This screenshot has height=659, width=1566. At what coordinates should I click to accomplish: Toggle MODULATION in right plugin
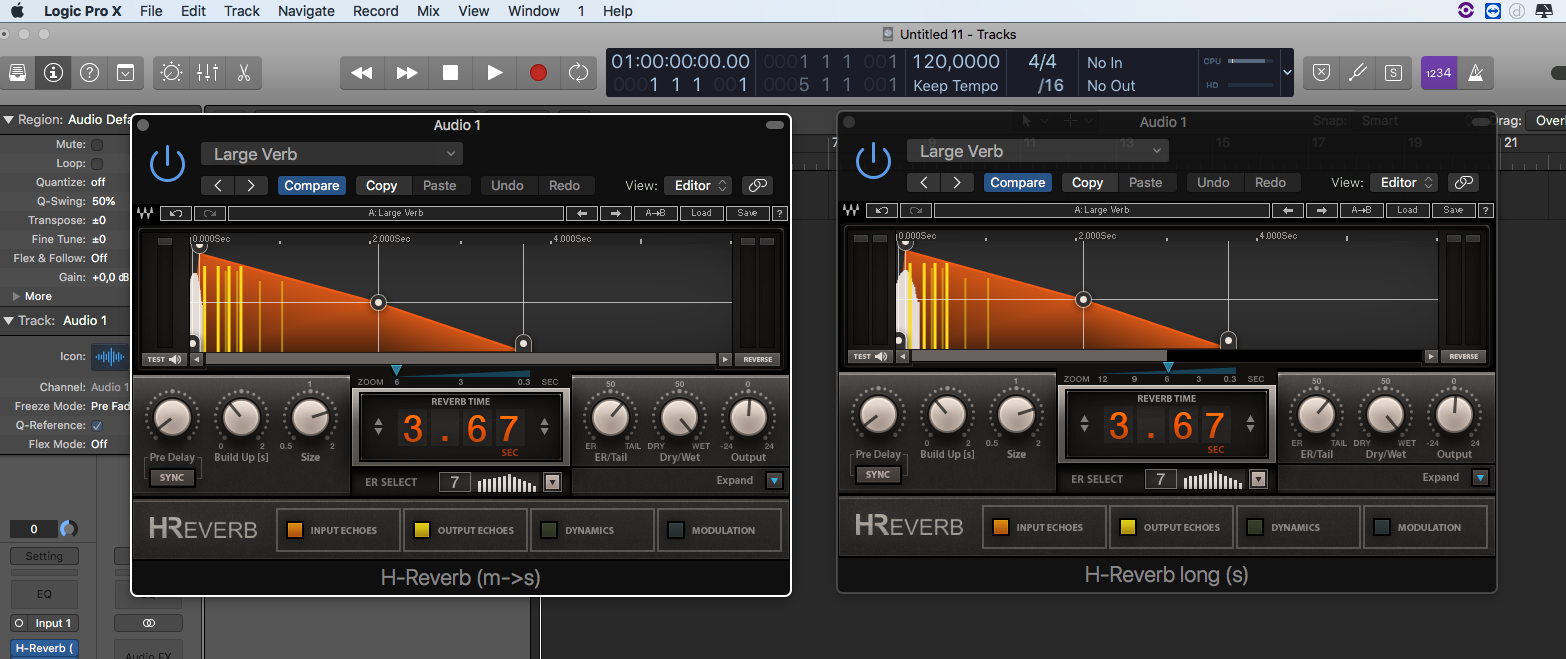pos(1424,527)
